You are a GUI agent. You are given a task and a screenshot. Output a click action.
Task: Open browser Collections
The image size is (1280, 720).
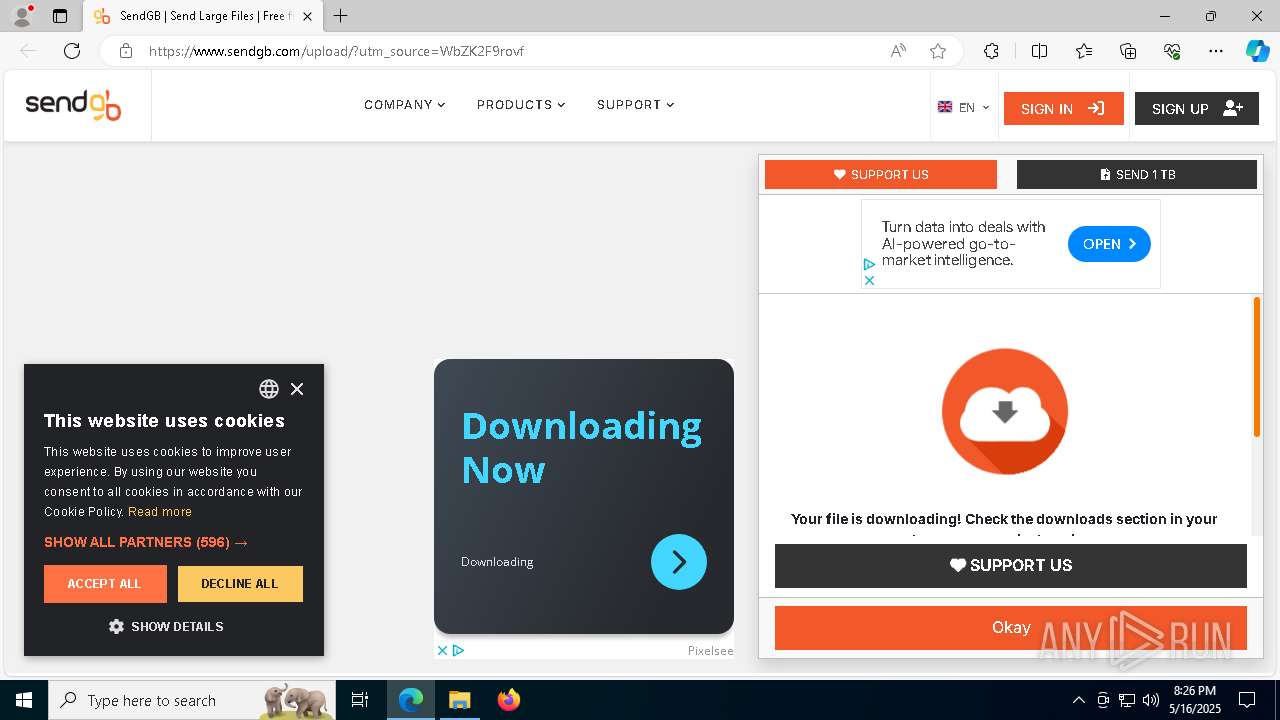pos(1128,51)
